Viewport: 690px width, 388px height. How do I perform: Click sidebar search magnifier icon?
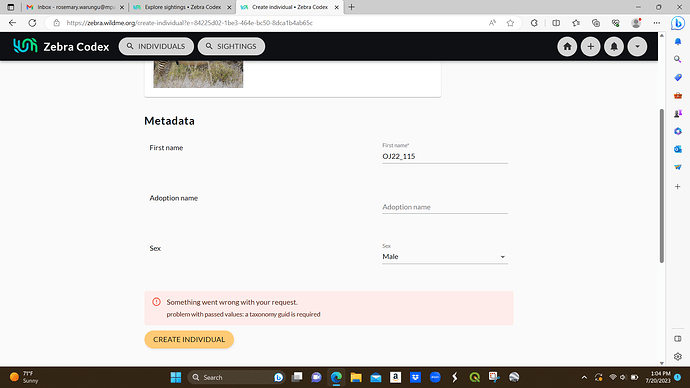click(x=678, y=59)
